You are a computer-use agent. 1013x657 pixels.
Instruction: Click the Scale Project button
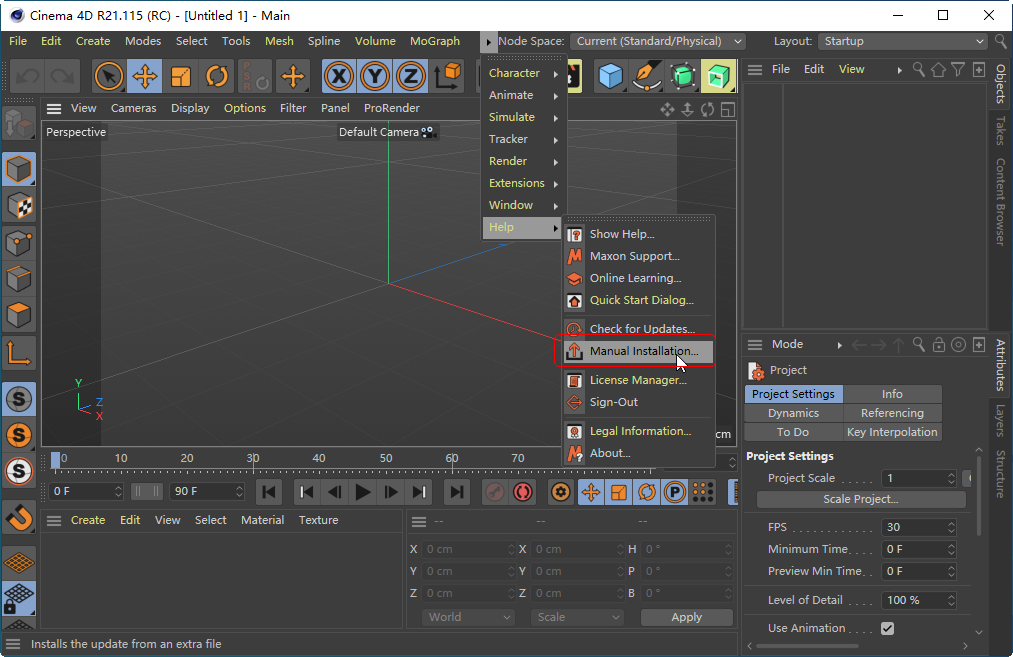[x=860, y=499]
